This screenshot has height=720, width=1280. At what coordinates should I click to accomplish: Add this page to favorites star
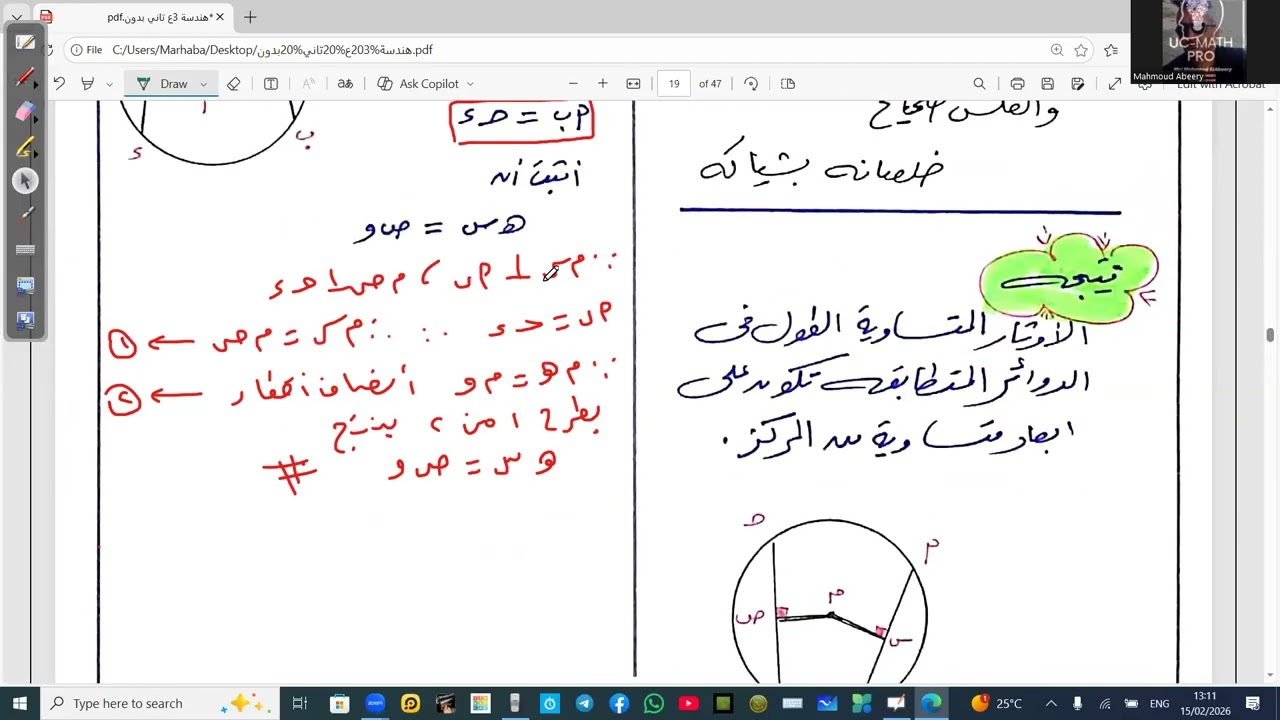tap(1081, 50)
